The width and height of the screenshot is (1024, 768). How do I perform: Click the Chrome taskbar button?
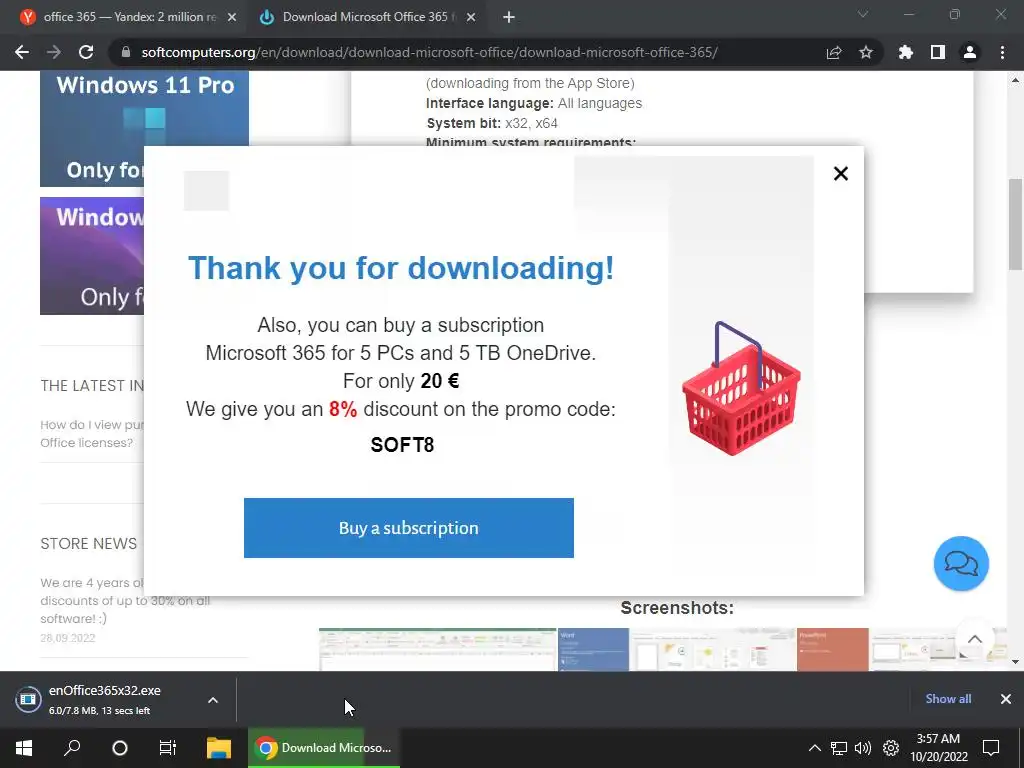[324, 748]
